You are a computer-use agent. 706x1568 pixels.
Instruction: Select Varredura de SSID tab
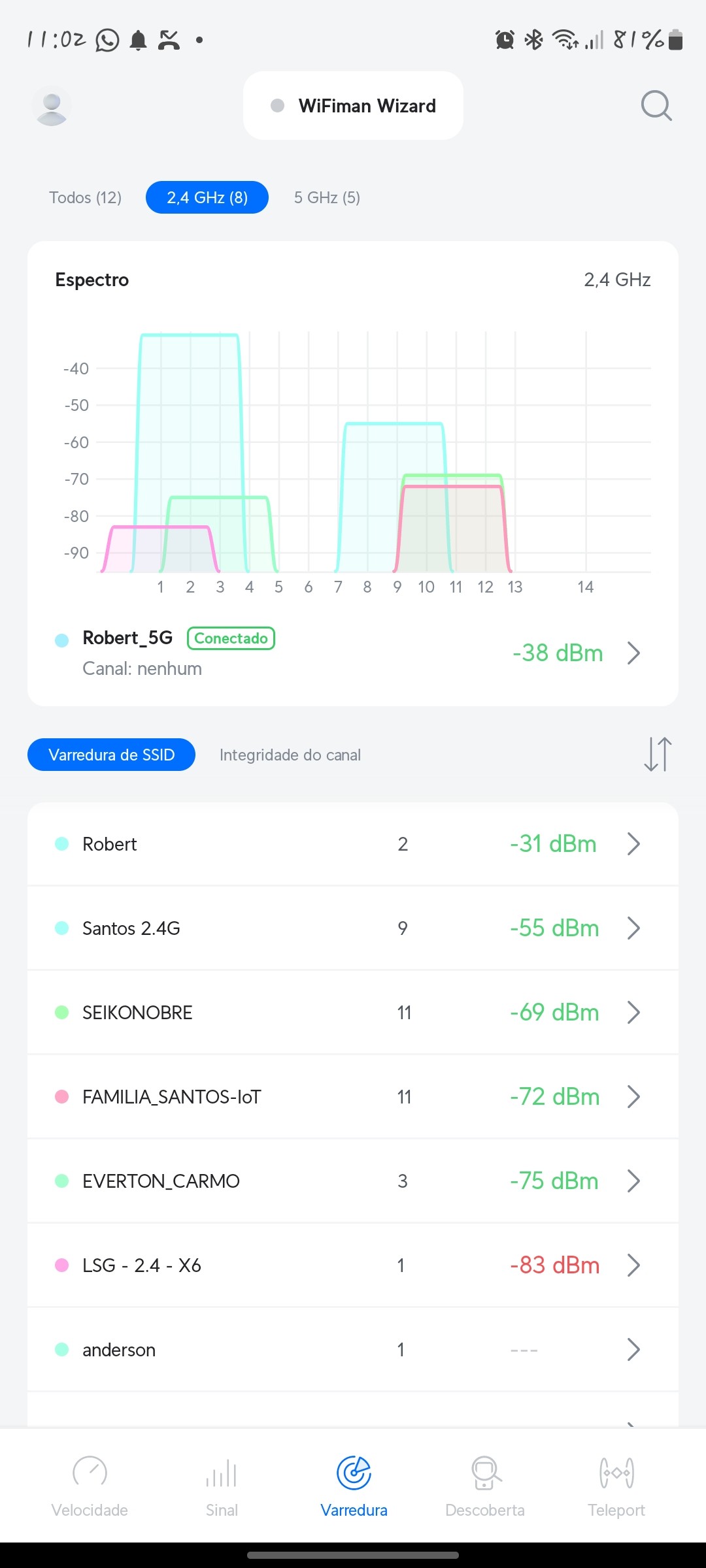111,755
